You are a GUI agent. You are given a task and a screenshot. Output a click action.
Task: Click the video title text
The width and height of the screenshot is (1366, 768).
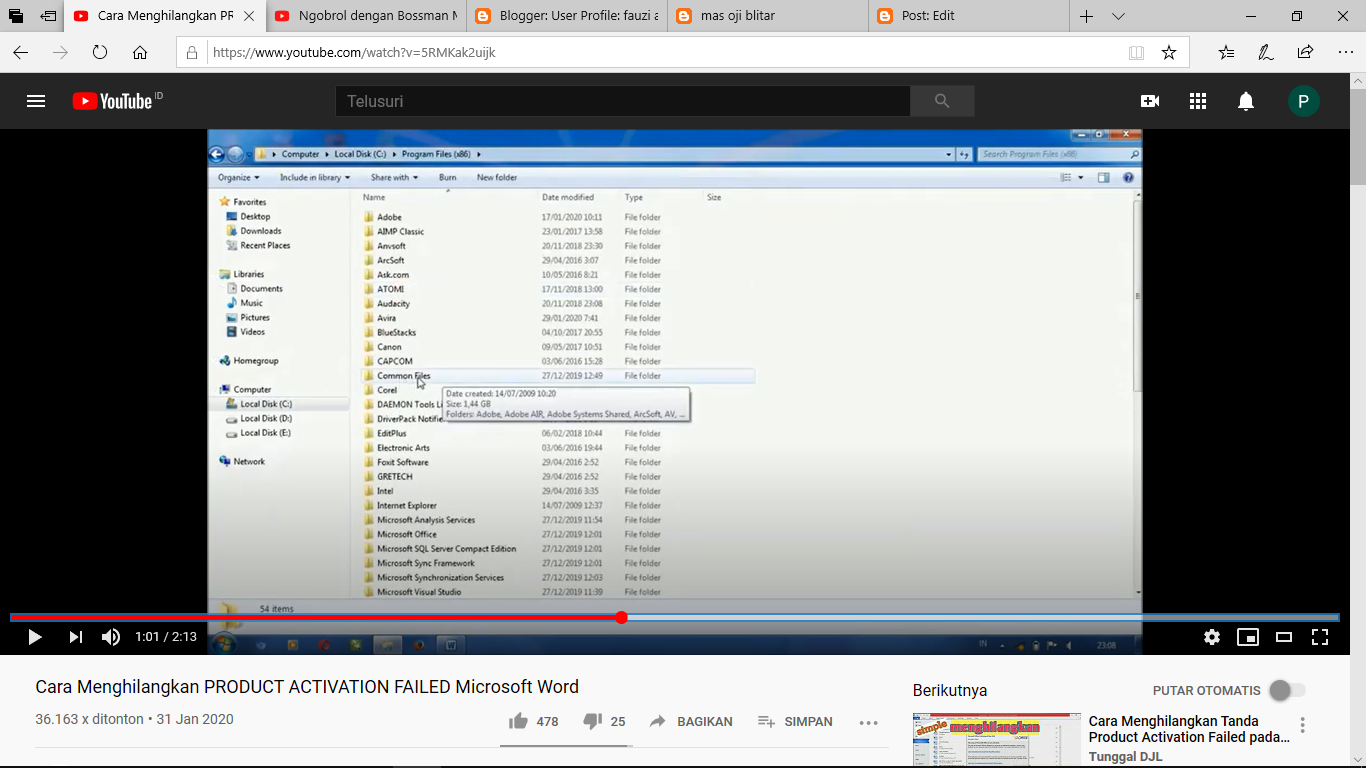[307, 687]
